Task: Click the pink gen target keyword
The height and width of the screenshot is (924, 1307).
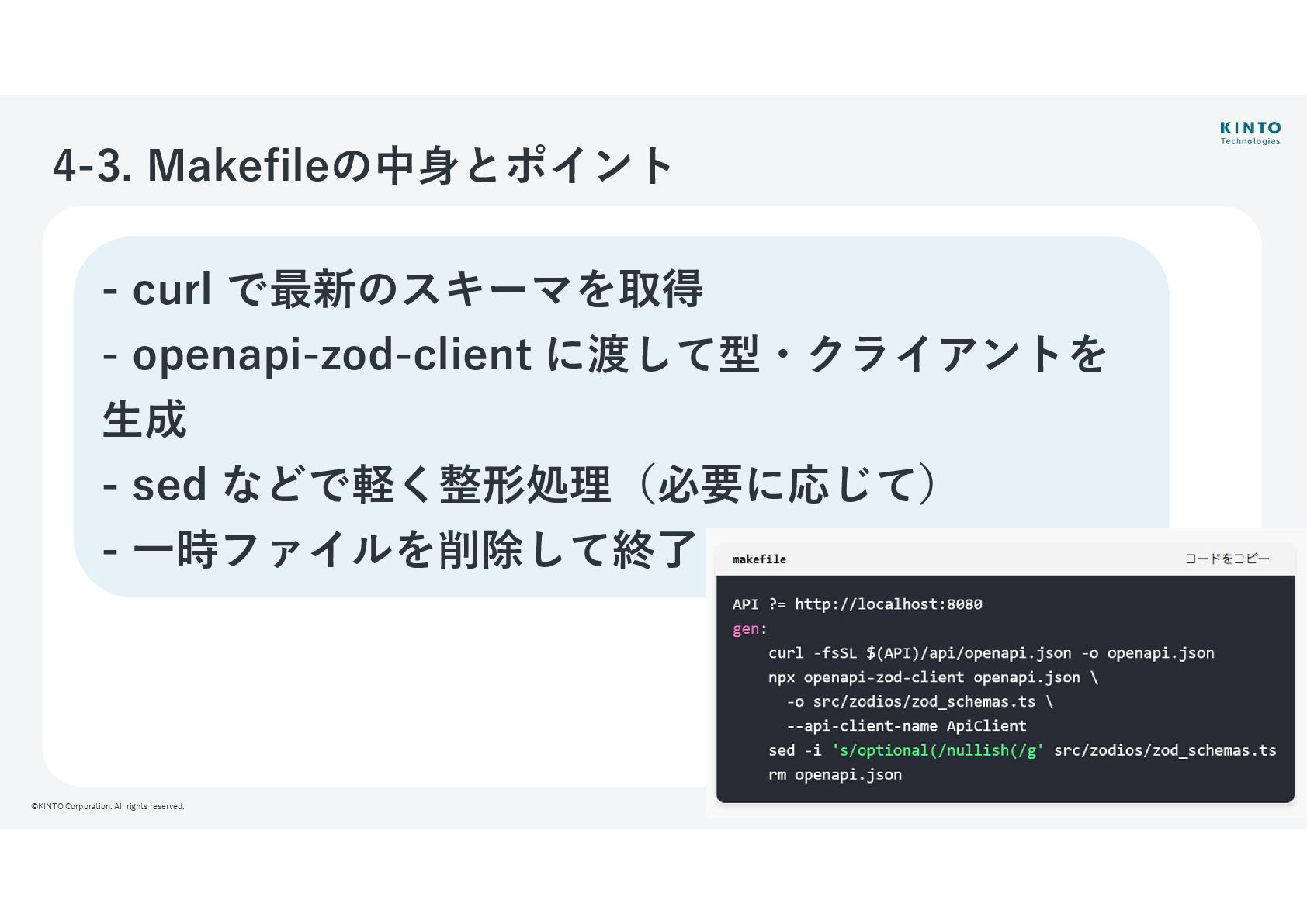Action: [x=745, y=628]
